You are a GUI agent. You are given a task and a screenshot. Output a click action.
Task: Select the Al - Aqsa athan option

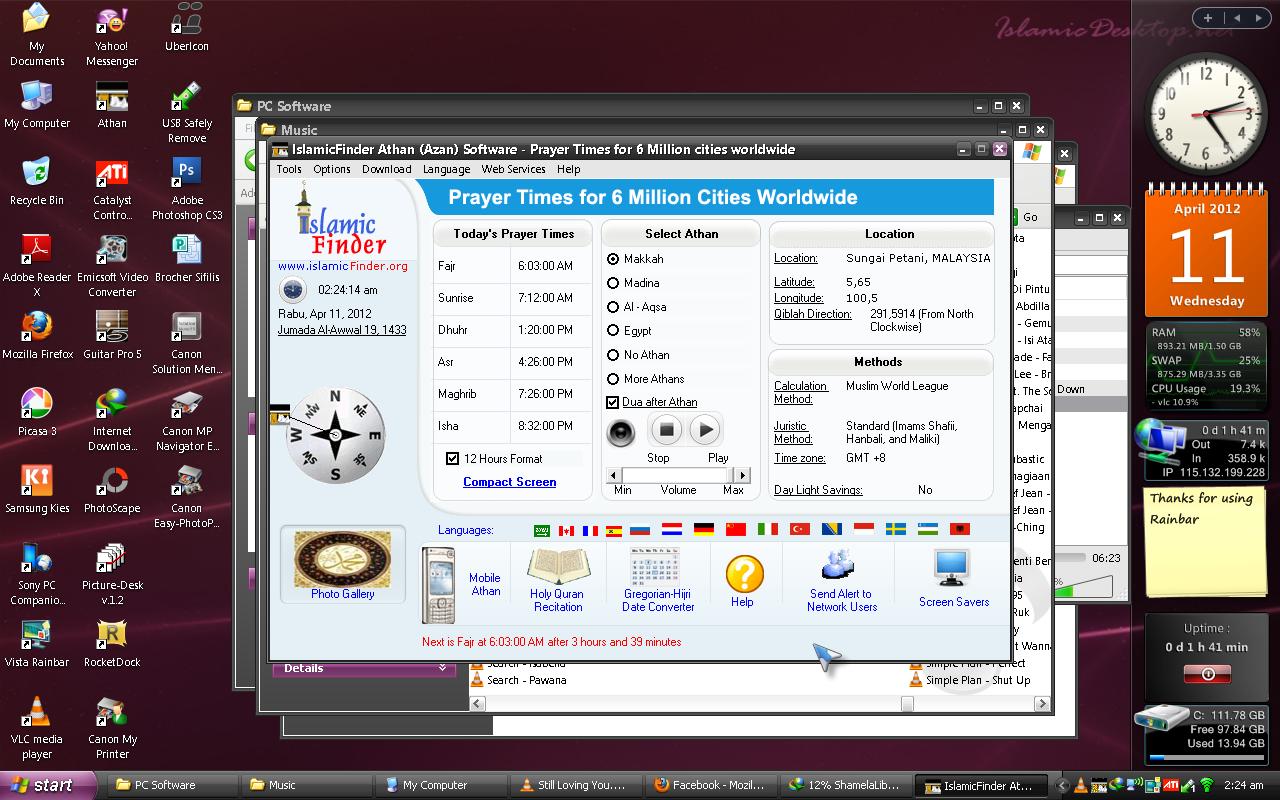coord(613,307)
